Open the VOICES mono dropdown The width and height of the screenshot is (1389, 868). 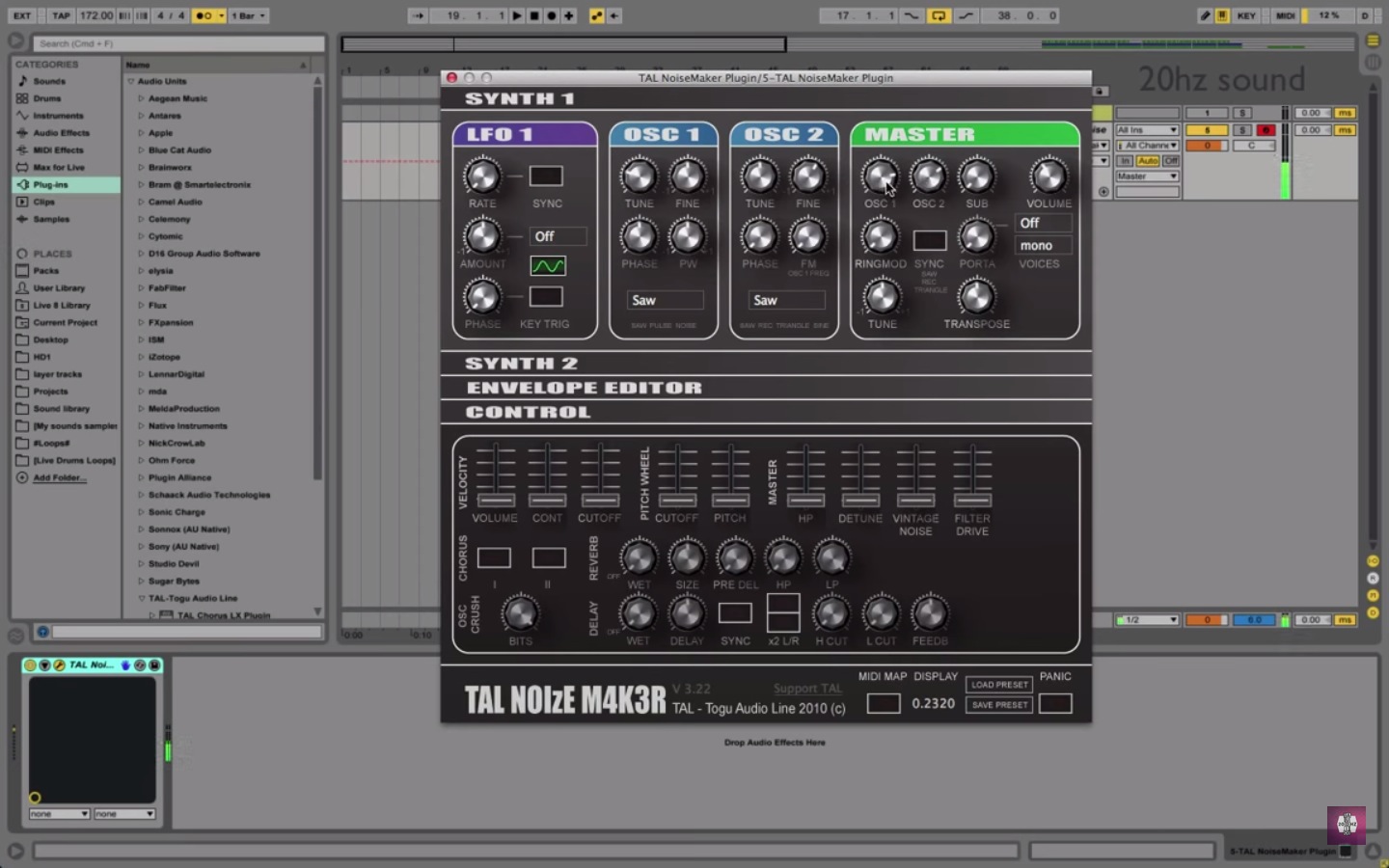(1044, 246)
